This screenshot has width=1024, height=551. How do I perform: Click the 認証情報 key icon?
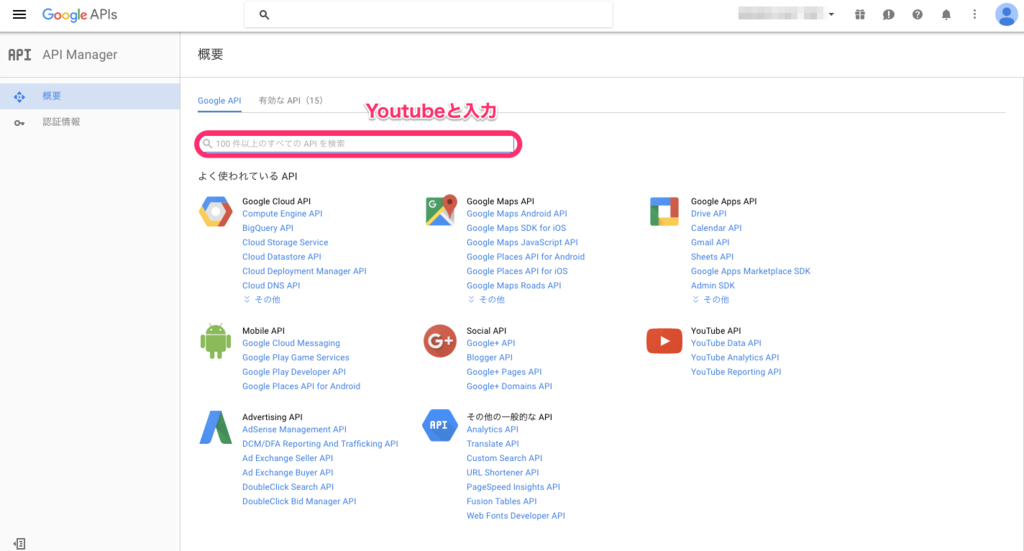[x=20, y=123]
